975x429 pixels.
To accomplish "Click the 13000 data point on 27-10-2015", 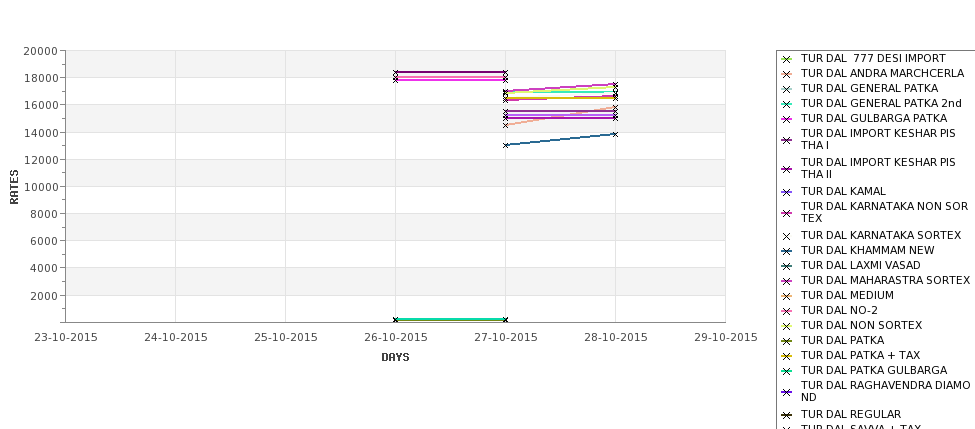I will coord(506,145).
